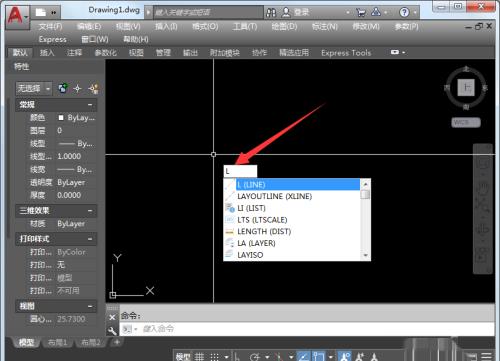Open the 格式(O) menu
The width and height of the screenshot is (500, 361).
point(205,26)
